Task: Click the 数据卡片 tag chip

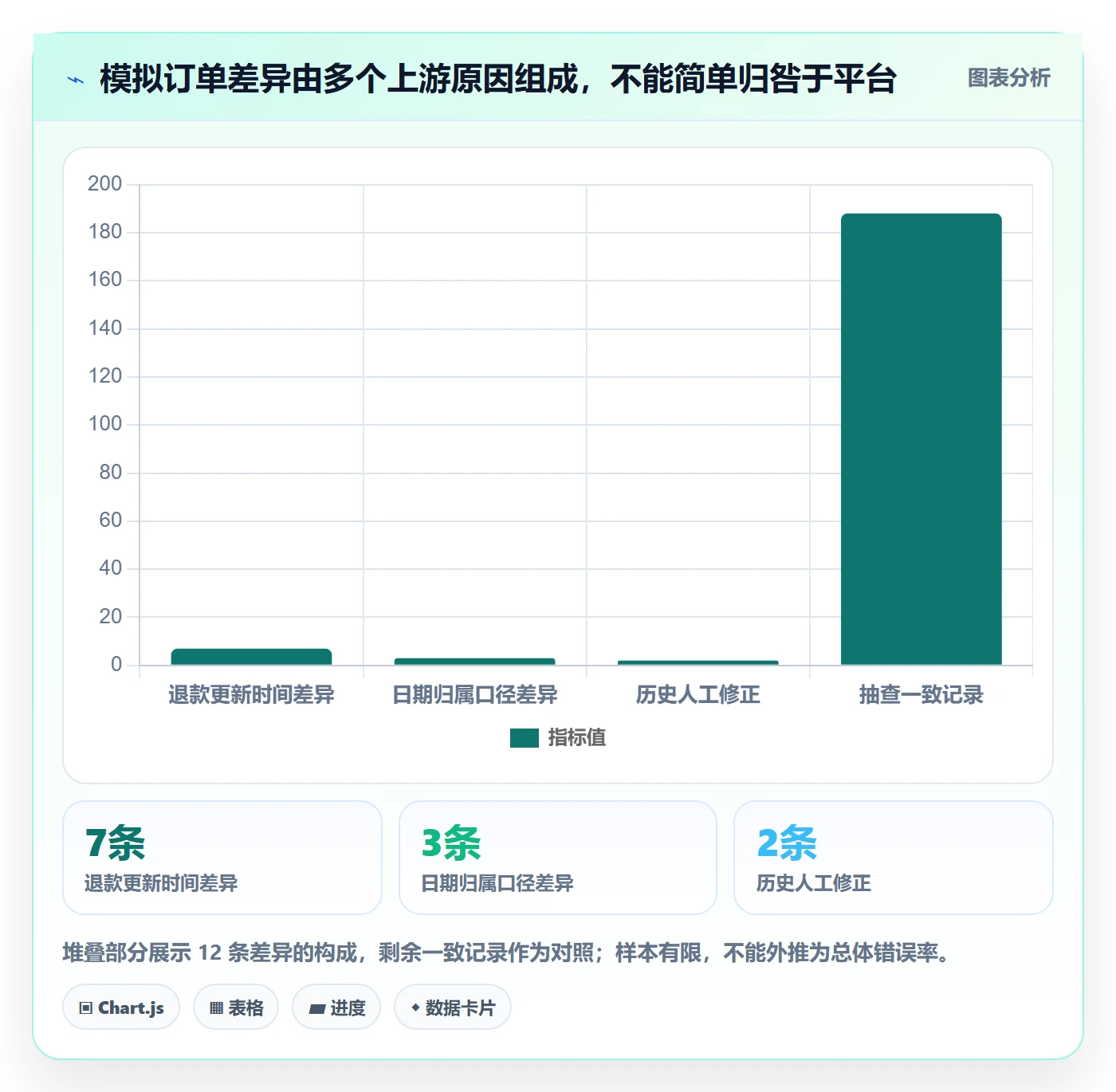Action: pyautogui.click(x=453, y=1008)
